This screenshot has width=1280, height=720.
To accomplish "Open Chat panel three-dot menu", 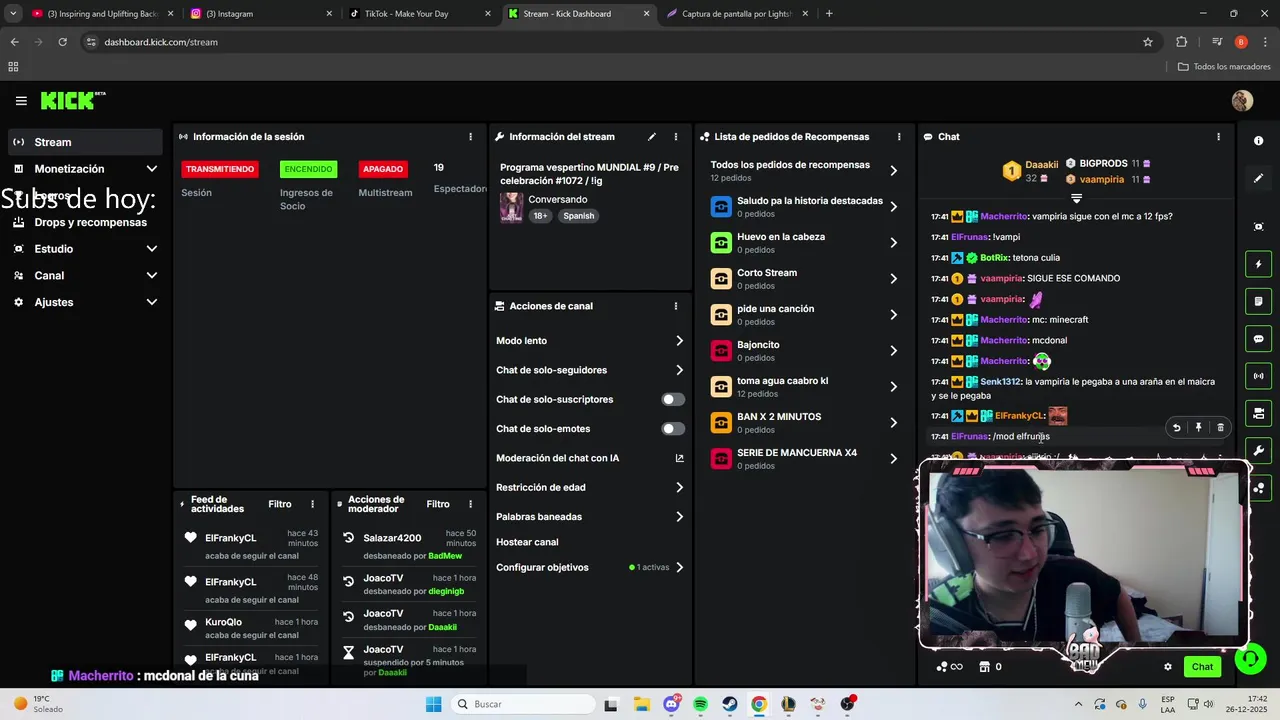I will (x=1218, y=137).
